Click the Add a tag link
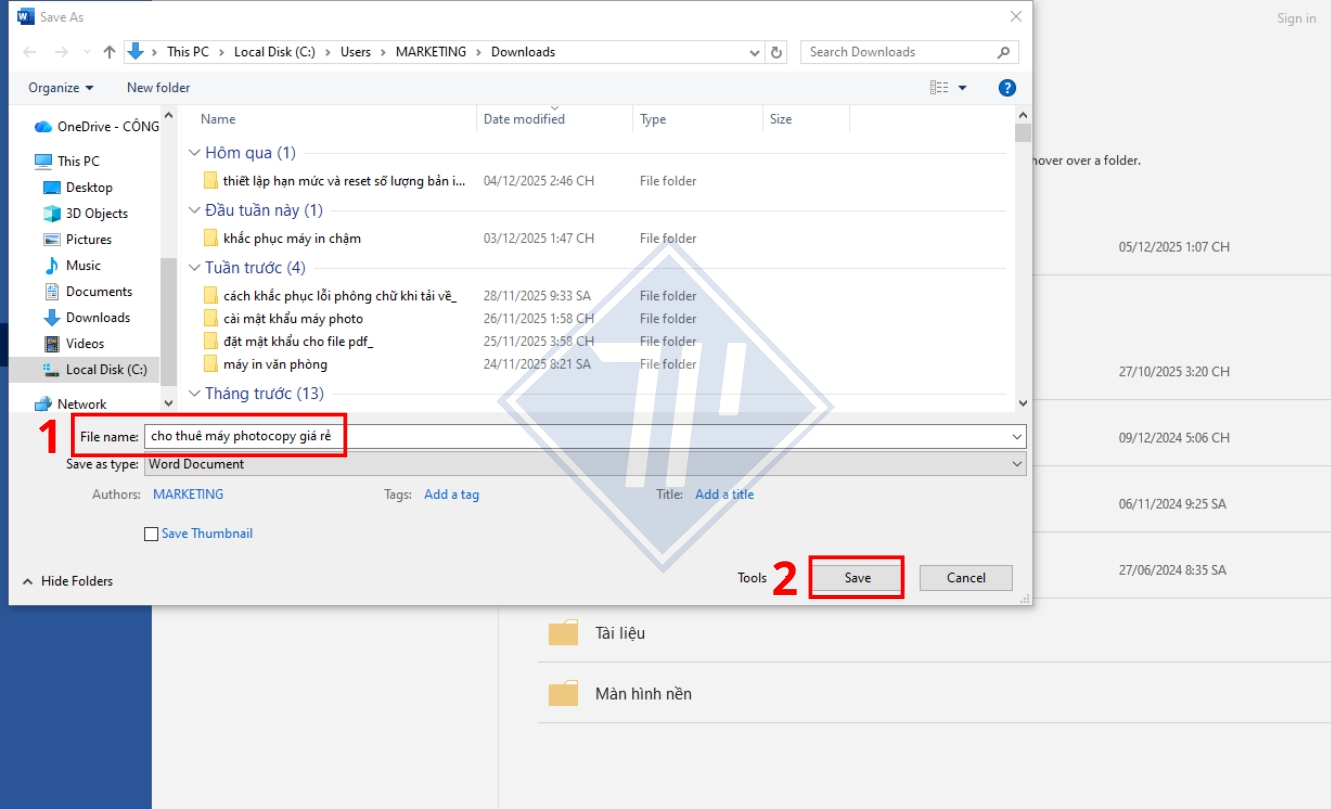 451,495
